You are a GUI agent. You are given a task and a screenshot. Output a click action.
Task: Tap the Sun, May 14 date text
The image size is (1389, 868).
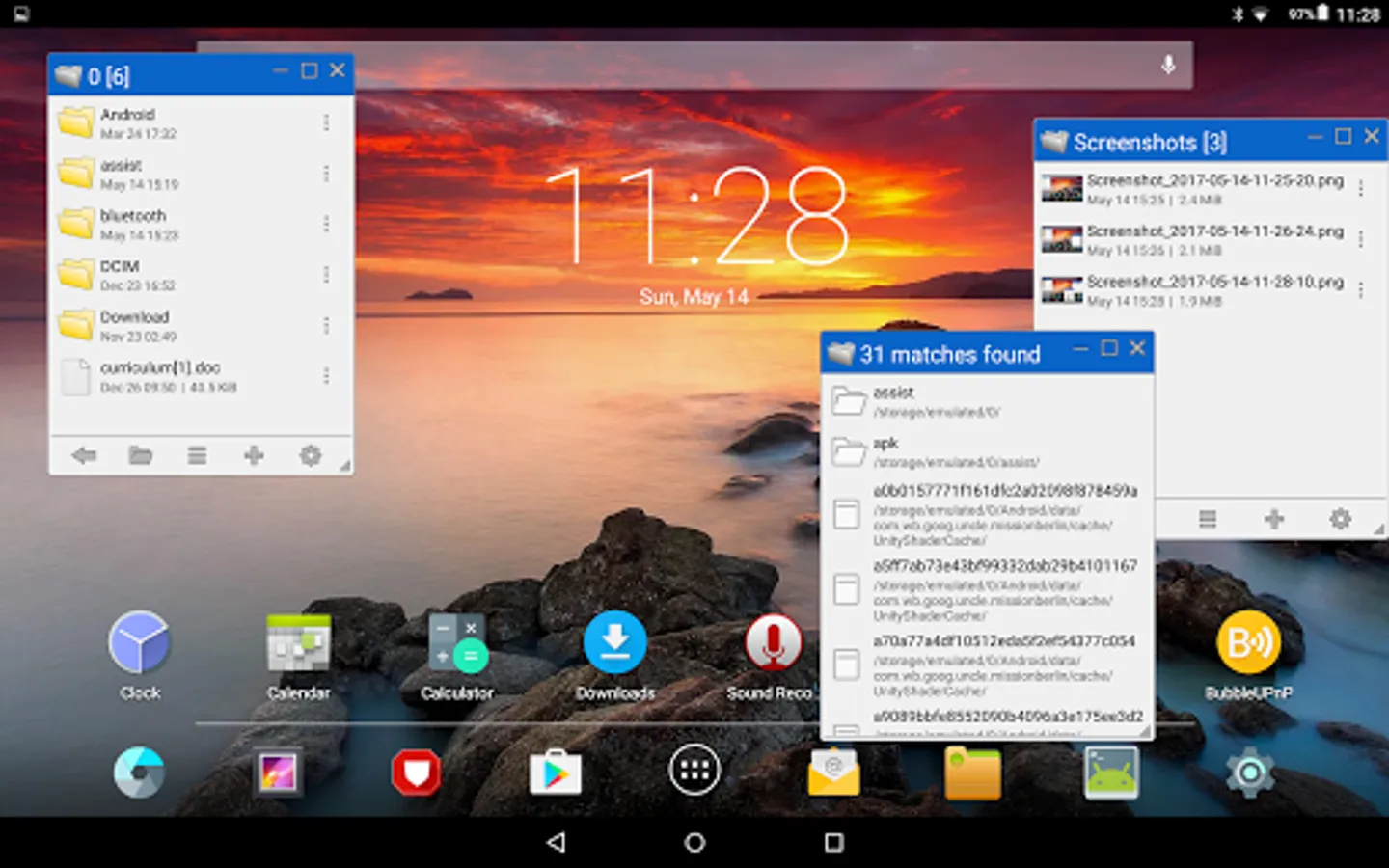click(694, 297)
